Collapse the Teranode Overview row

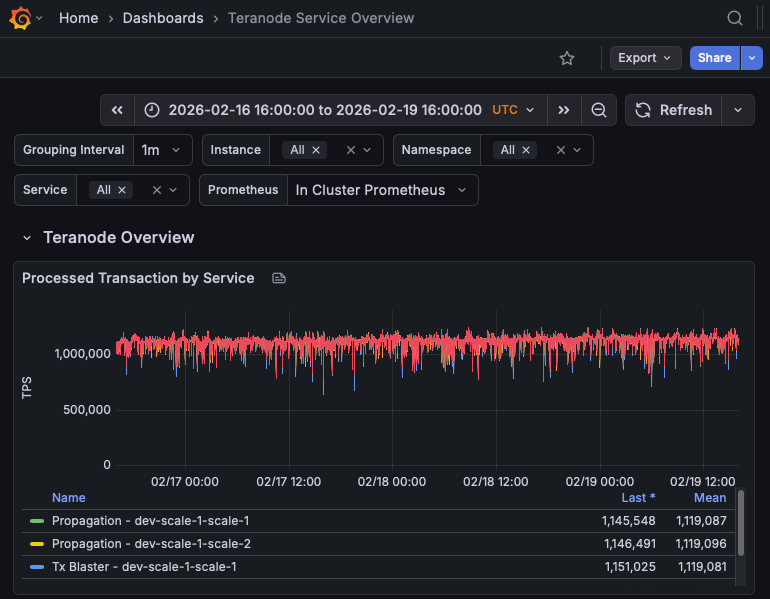click(x=27, y=238)
